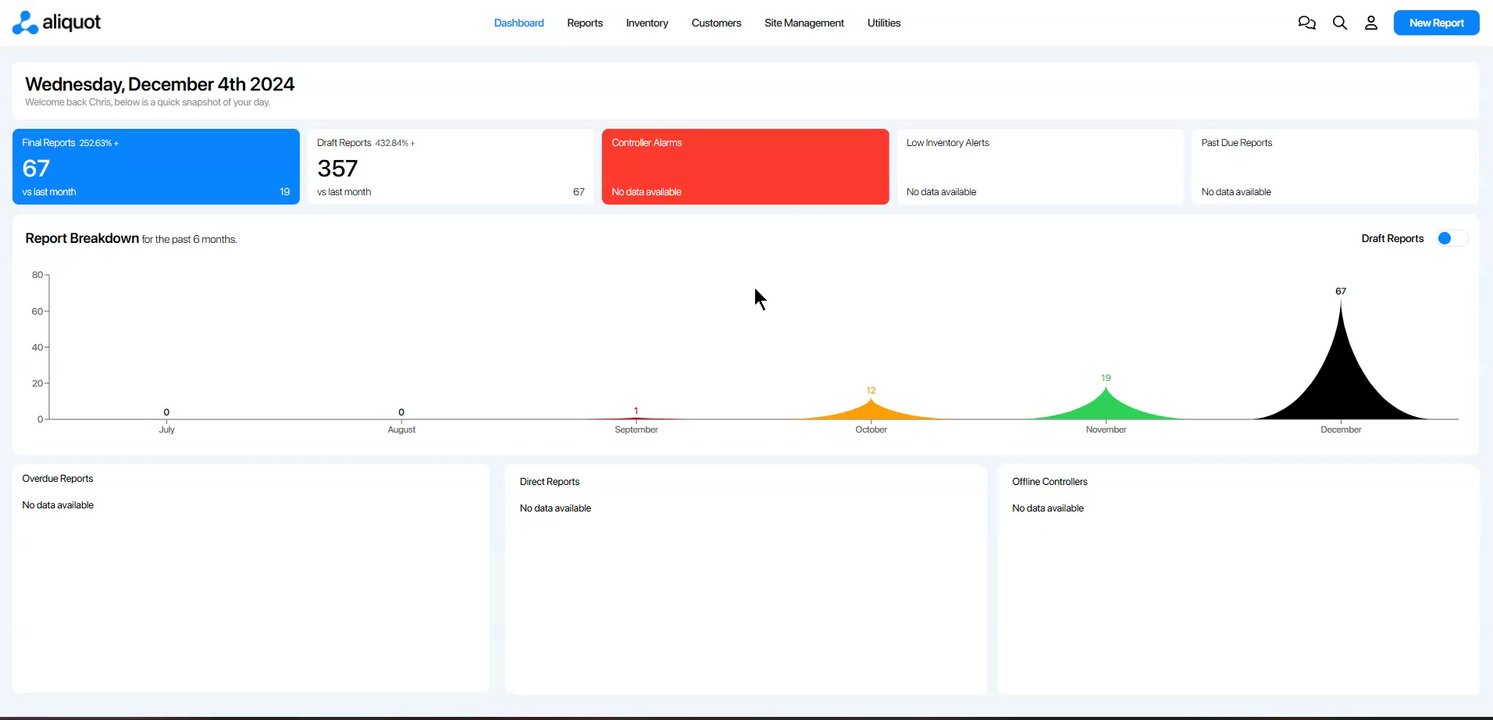Open the Inventory menu

tap(647, 23)
